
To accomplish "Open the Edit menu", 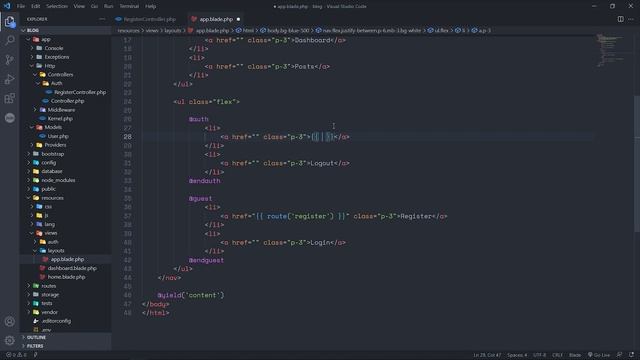I will (36, 6).
